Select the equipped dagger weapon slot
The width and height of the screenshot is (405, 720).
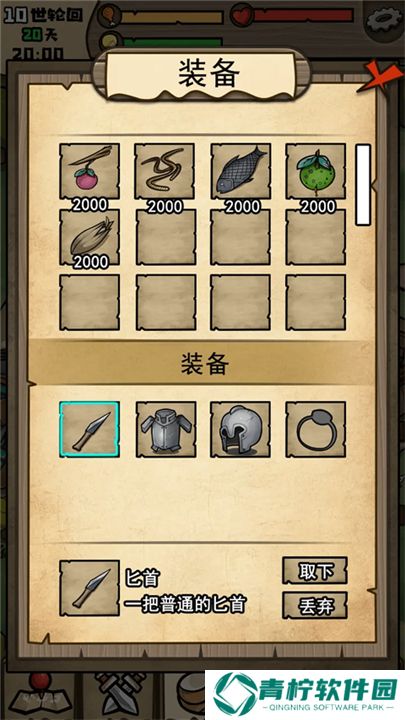tap(89, 429)
